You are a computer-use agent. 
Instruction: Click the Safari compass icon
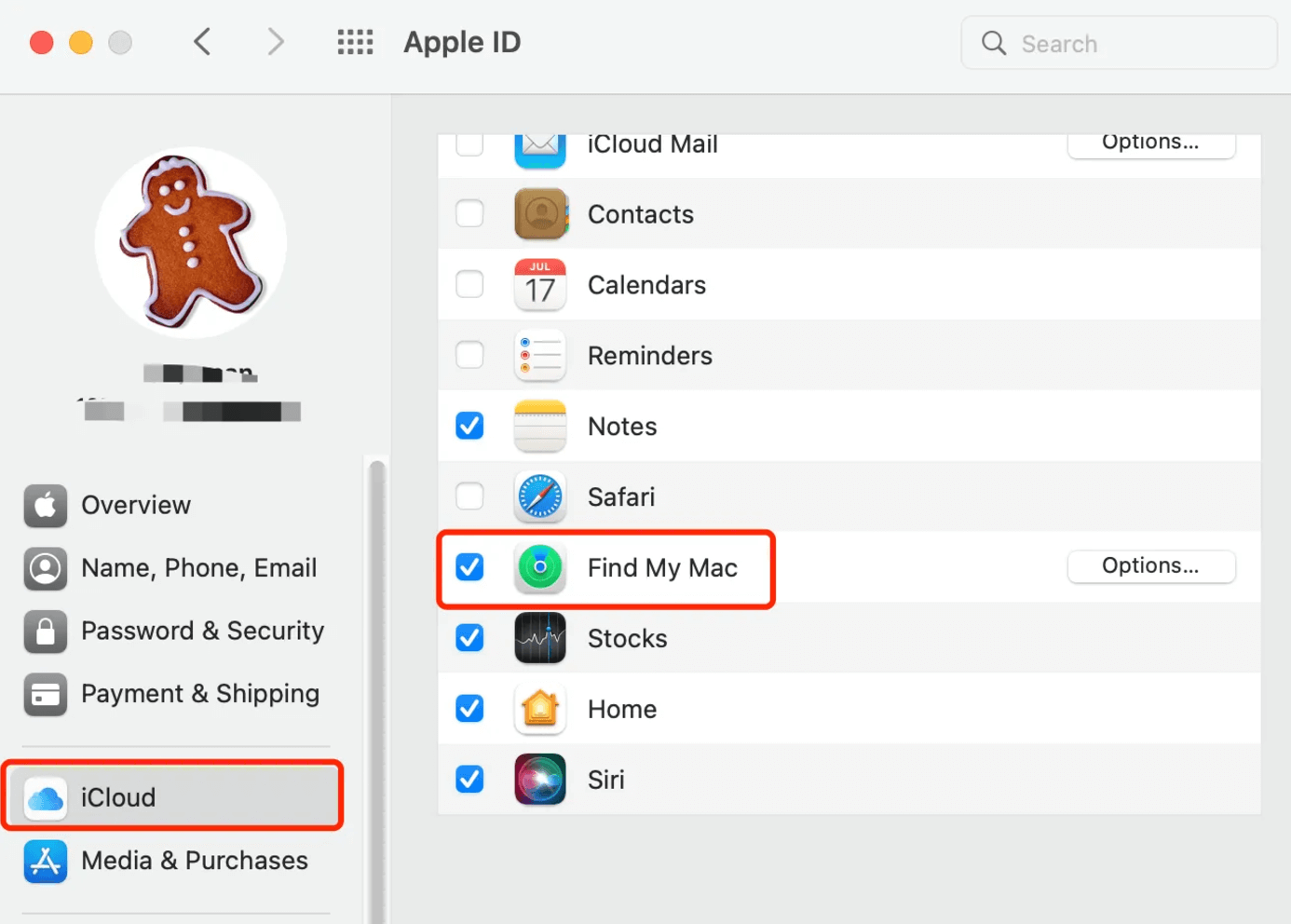[539, 496]
